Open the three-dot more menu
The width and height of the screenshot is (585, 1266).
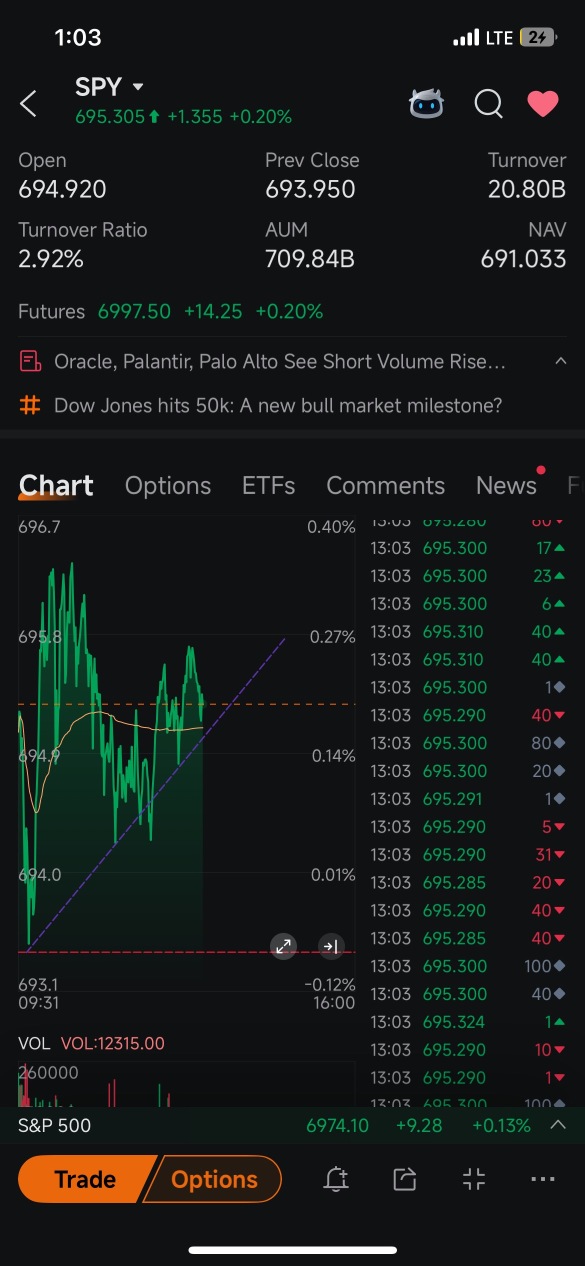pyautogui.click(x=543, y=1180)
